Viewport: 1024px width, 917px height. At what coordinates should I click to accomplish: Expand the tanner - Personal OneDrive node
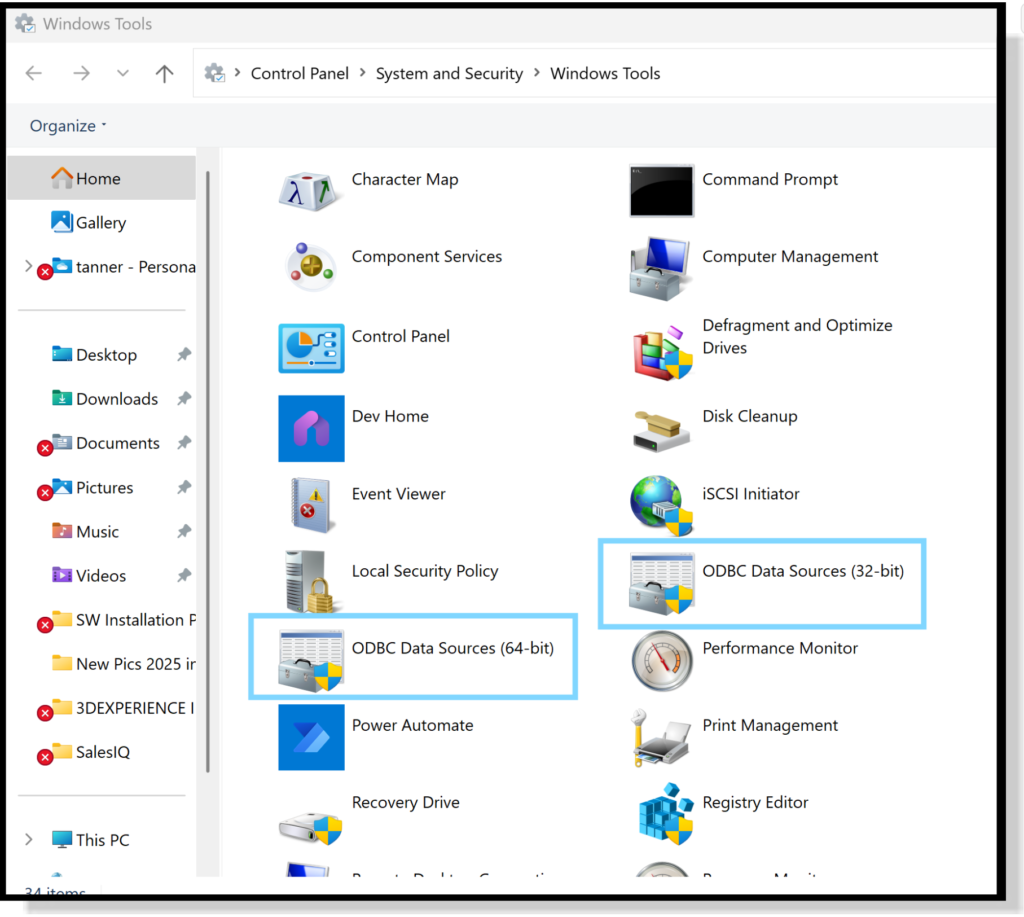click(28, 267)
